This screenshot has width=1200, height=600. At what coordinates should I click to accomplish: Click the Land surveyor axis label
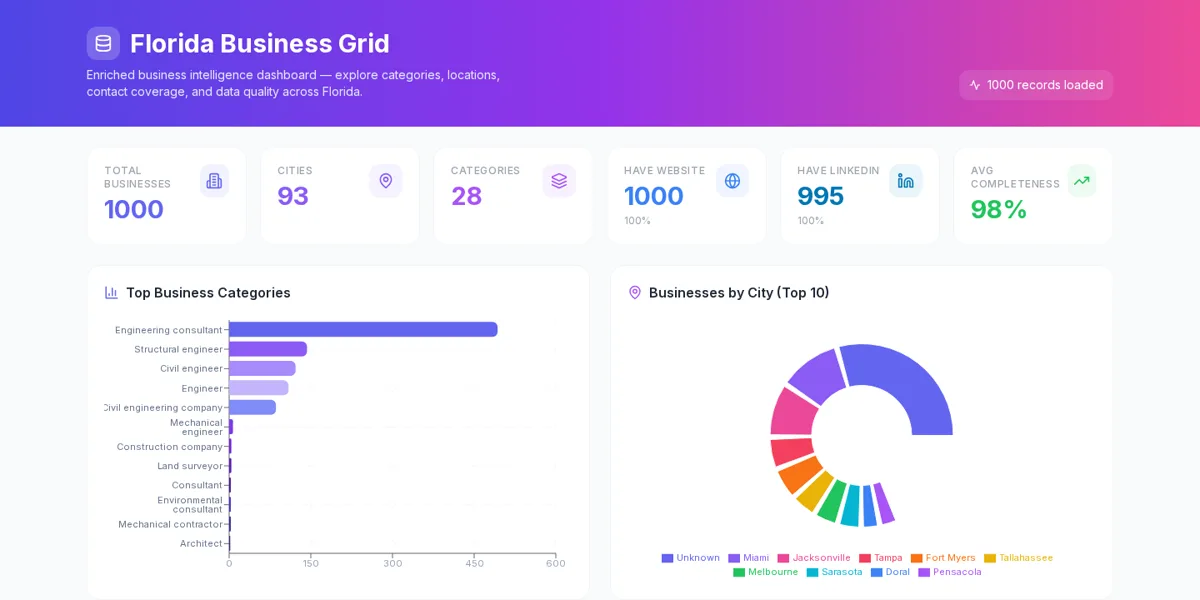click(x=190, y=466)
